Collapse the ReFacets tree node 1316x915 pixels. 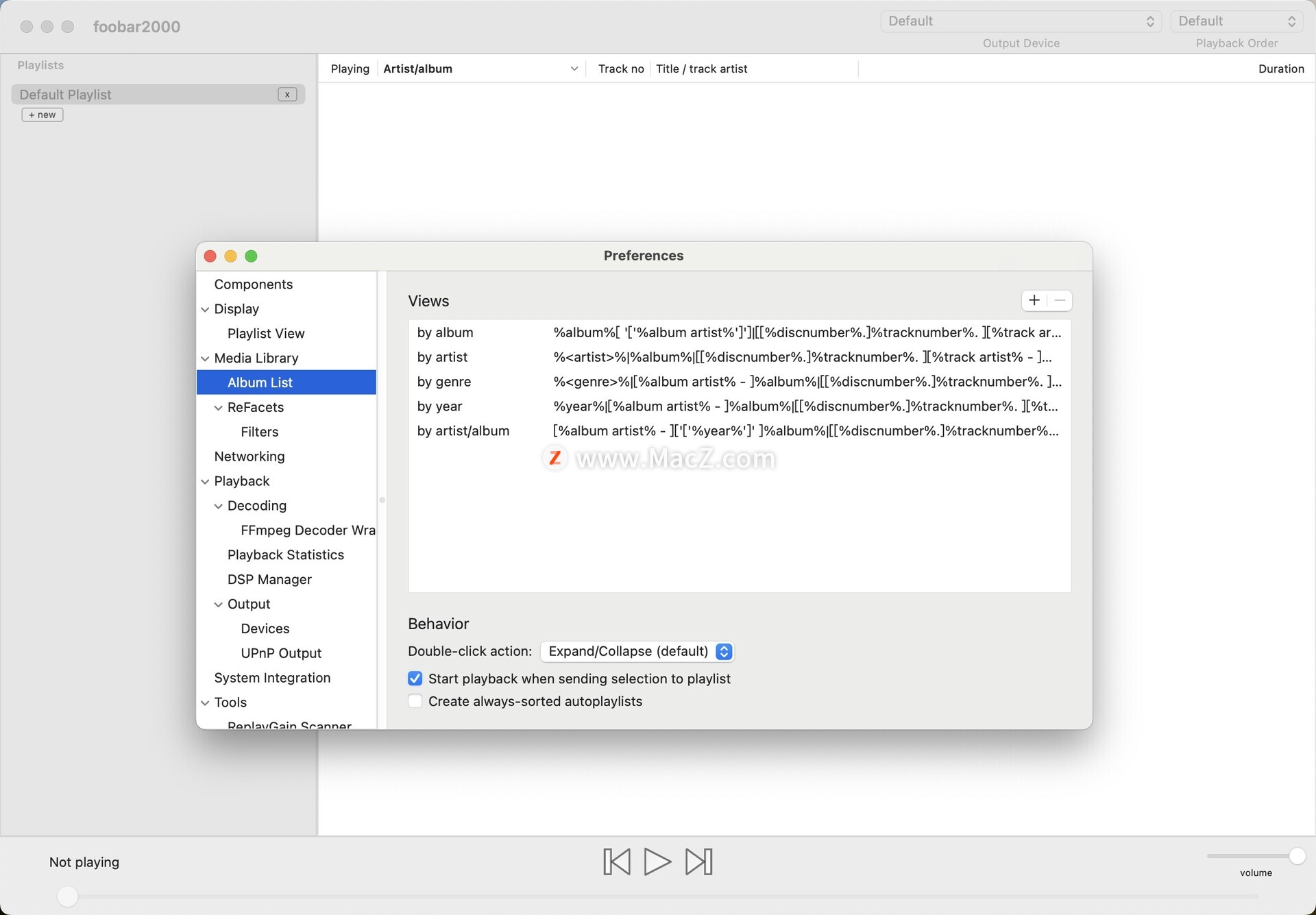[218, 408]
